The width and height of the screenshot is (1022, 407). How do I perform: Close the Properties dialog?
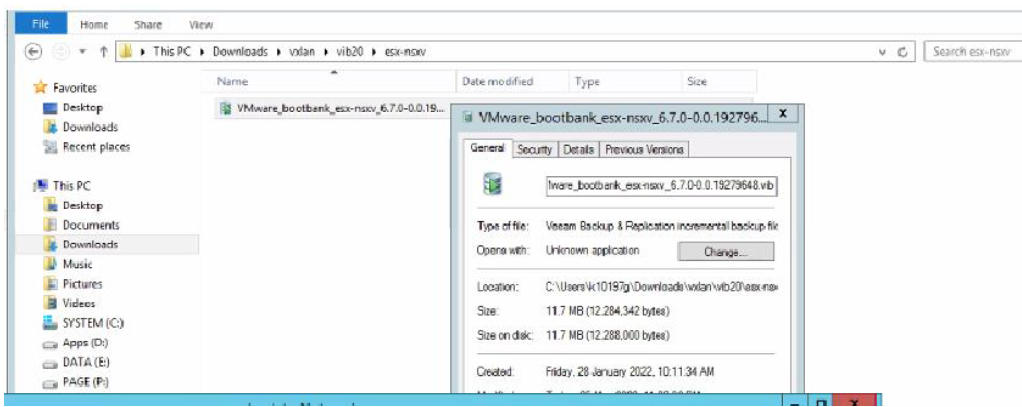pos(783,113)
